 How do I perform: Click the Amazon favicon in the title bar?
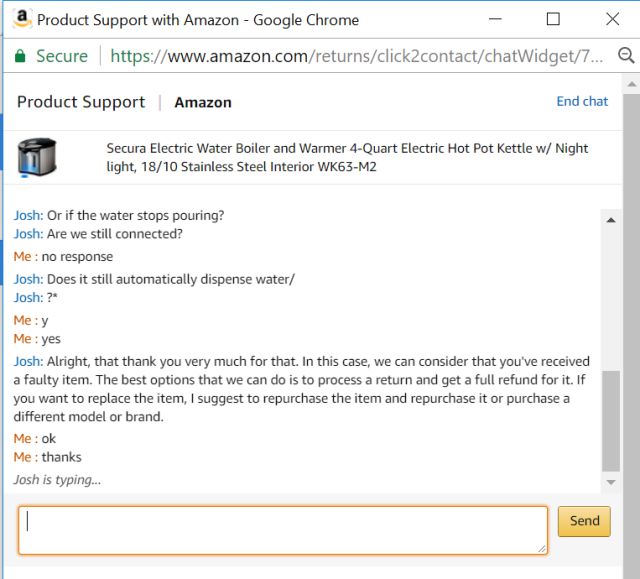[22, 19]
